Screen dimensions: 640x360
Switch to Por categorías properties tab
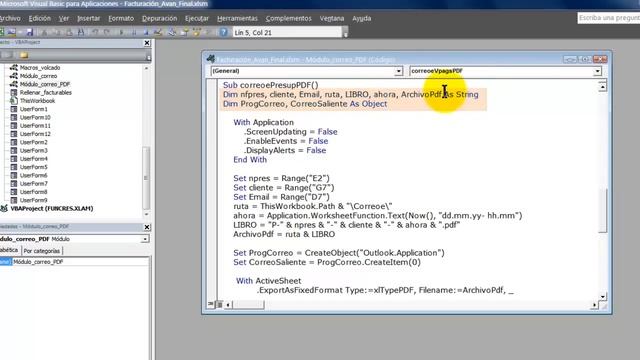(x=42, y=251)
